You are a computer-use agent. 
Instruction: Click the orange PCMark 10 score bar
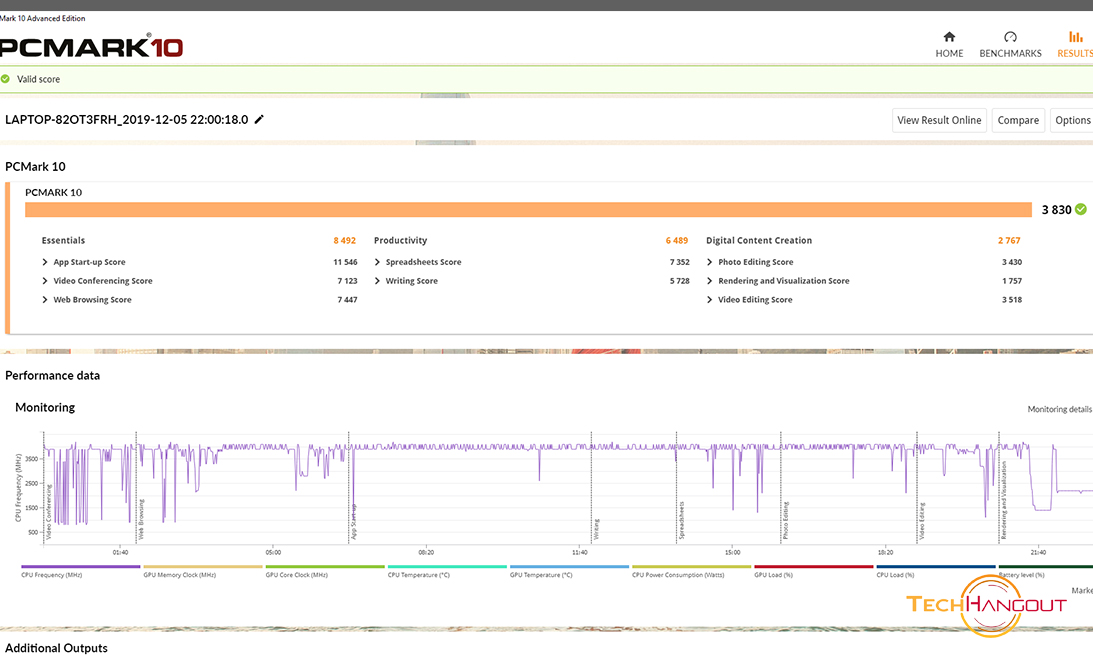pos(528,210)
